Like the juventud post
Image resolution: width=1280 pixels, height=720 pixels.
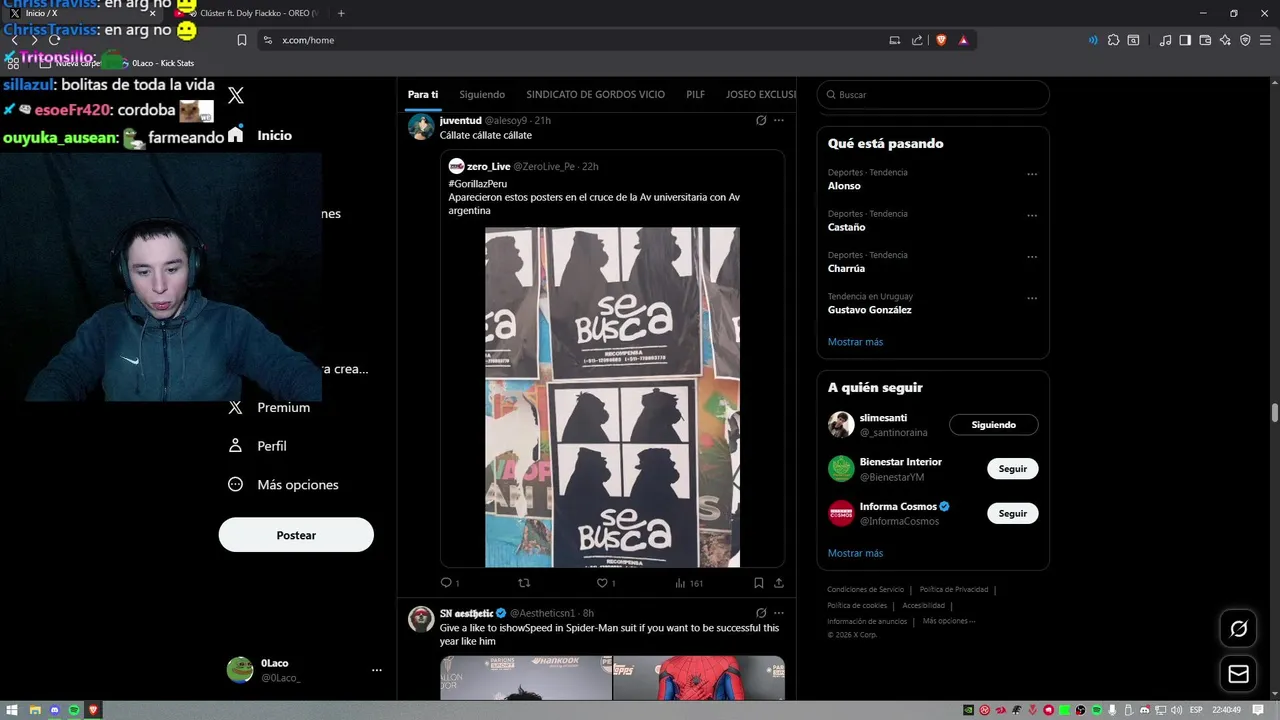(x=602, y=583)
